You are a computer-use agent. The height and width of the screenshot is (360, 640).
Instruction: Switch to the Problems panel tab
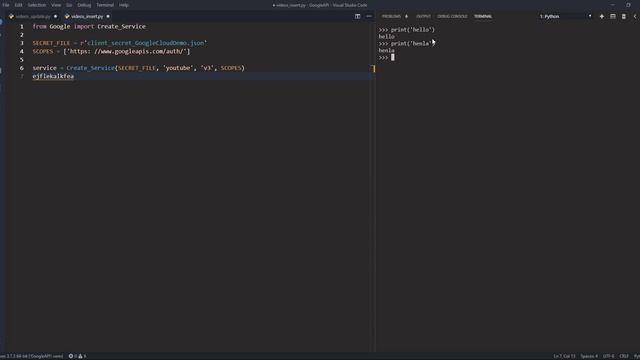391,16
